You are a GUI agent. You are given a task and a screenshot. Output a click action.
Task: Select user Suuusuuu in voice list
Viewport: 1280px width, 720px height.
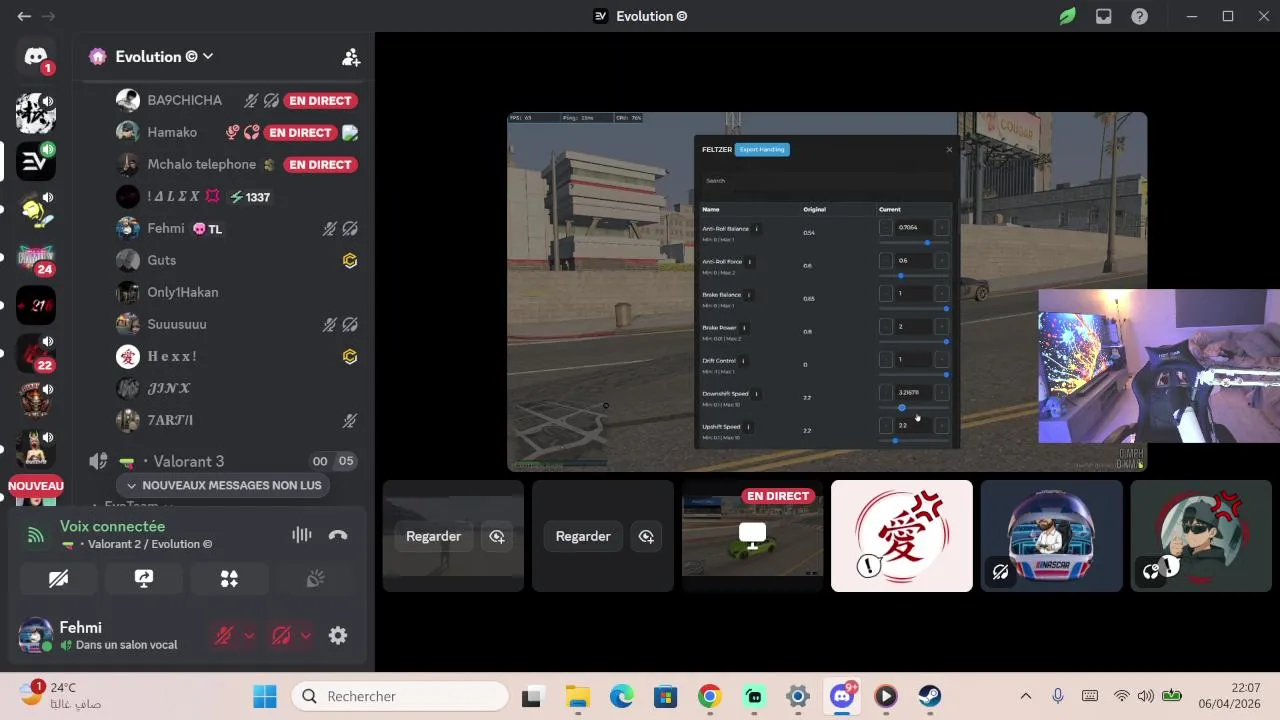pyautogui.click(x=177, y=324)
